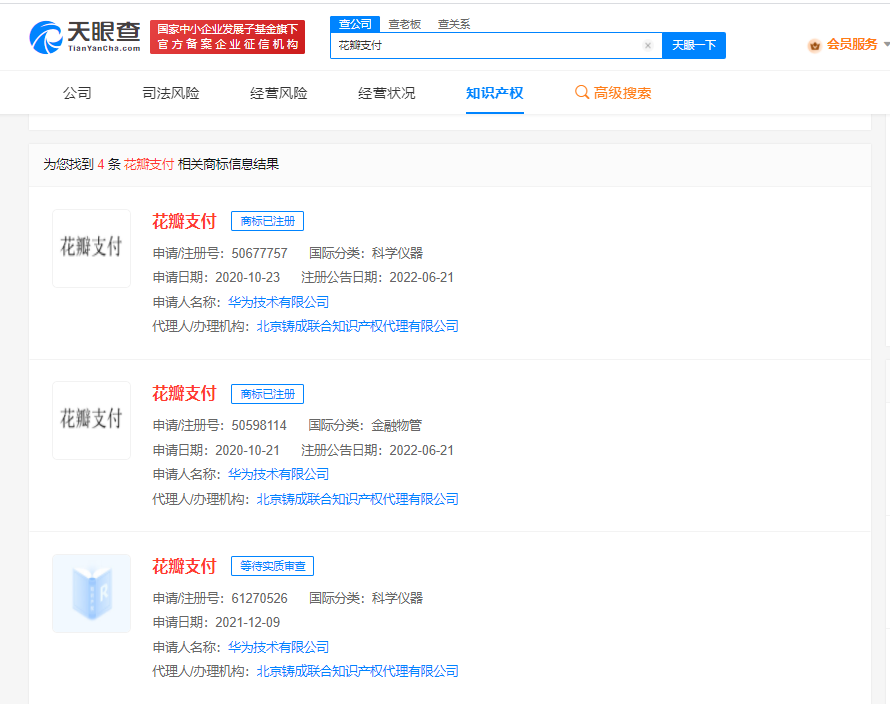Click the second 花瓣支付 trademark image
Screen dimensions: 890x704
click(91, 420)
